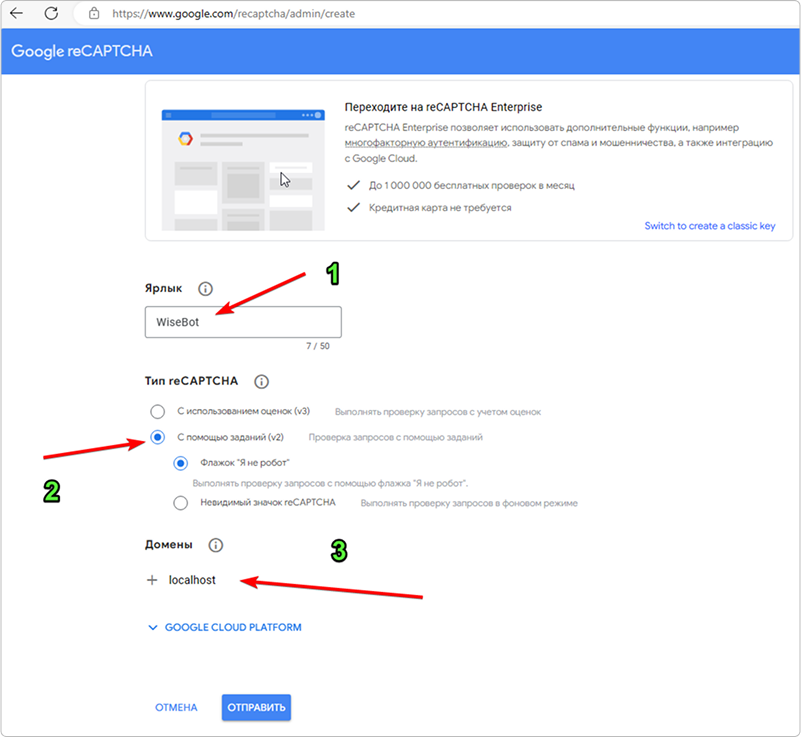Screen dimensions: 801x737
Task: Click the info icon beside Тип reCAPTCHA
Action: [261, 381]
